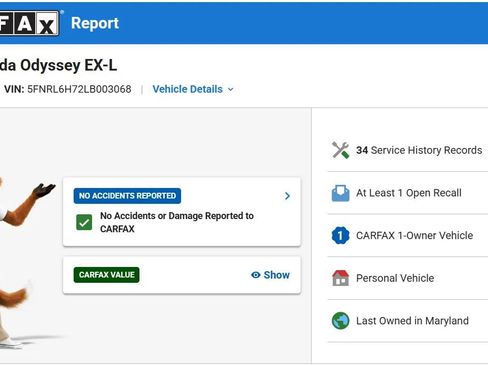Open At Least 1 Open Recall entry
Screen dimensions: 488x366
pyautogui.click(x=408, y=193)
